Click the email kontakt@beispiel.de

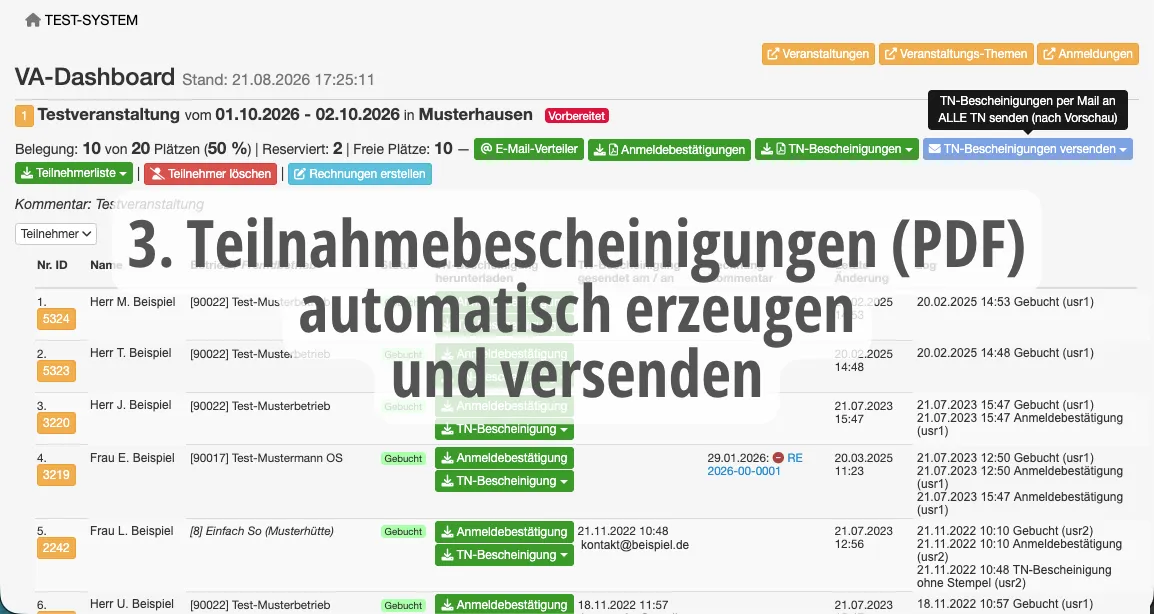[x=635, y=545]
